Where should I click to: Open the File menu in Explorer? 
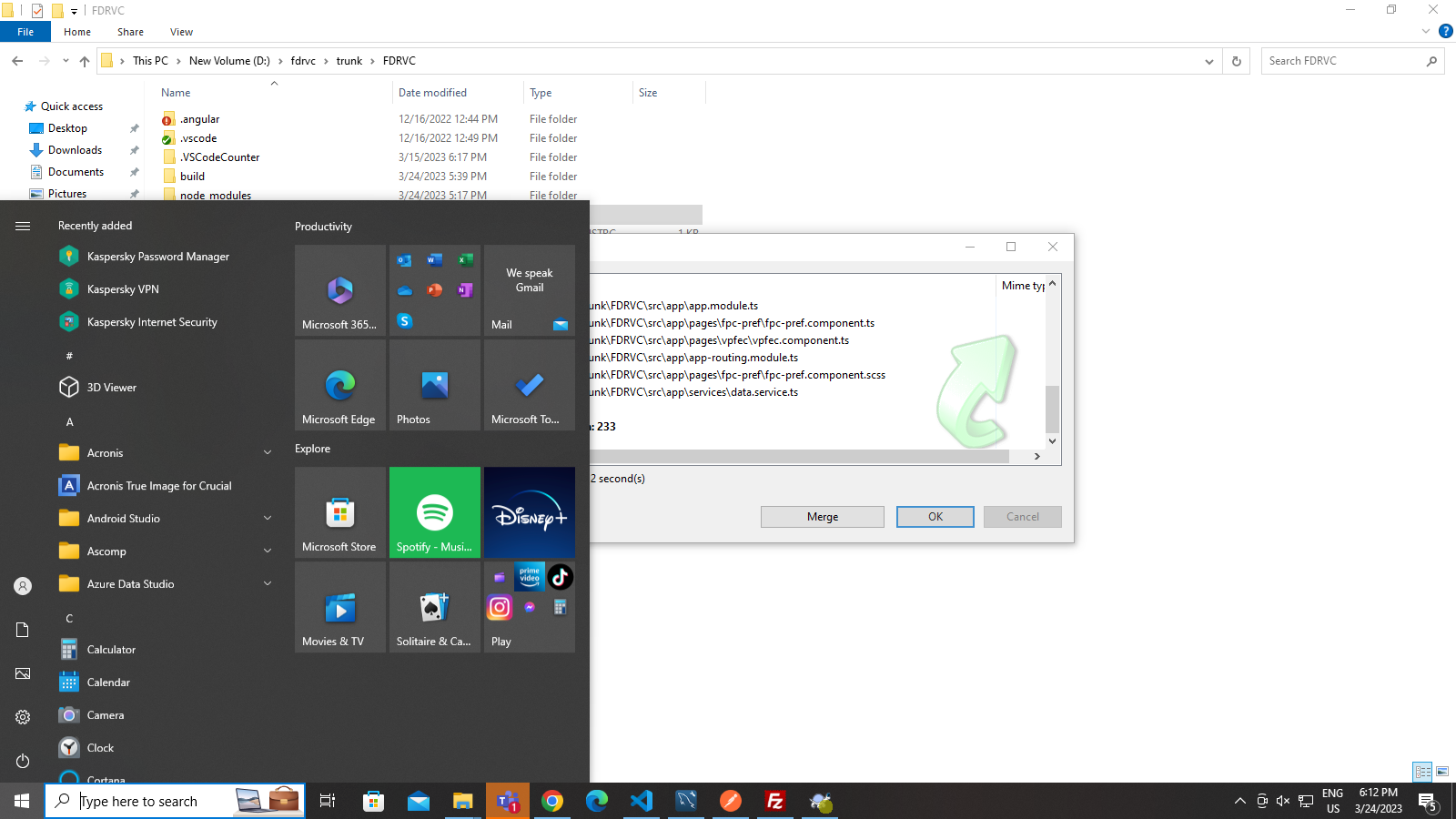[x=25, y=32]
